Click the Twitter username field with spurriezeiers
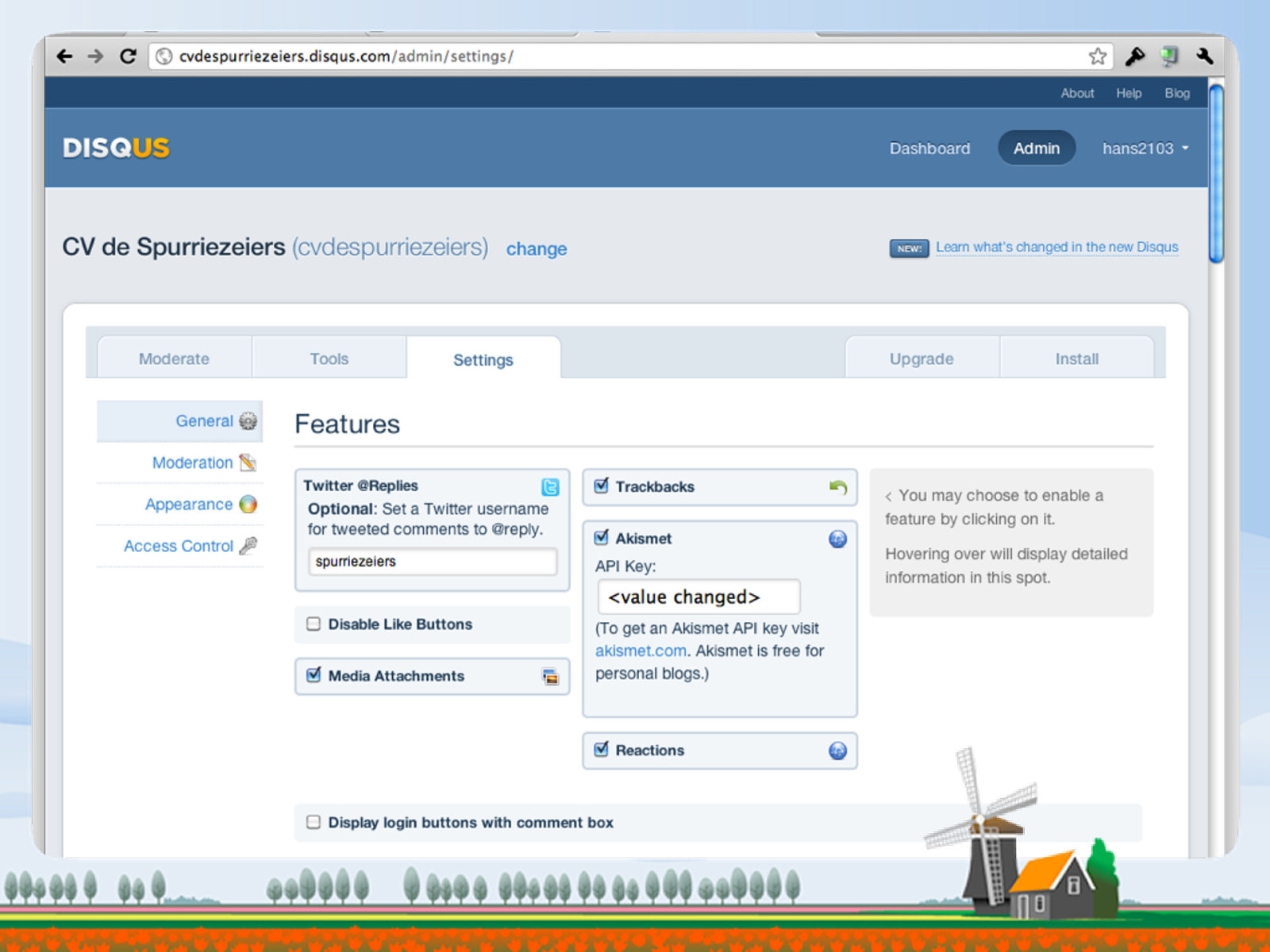 433,562
